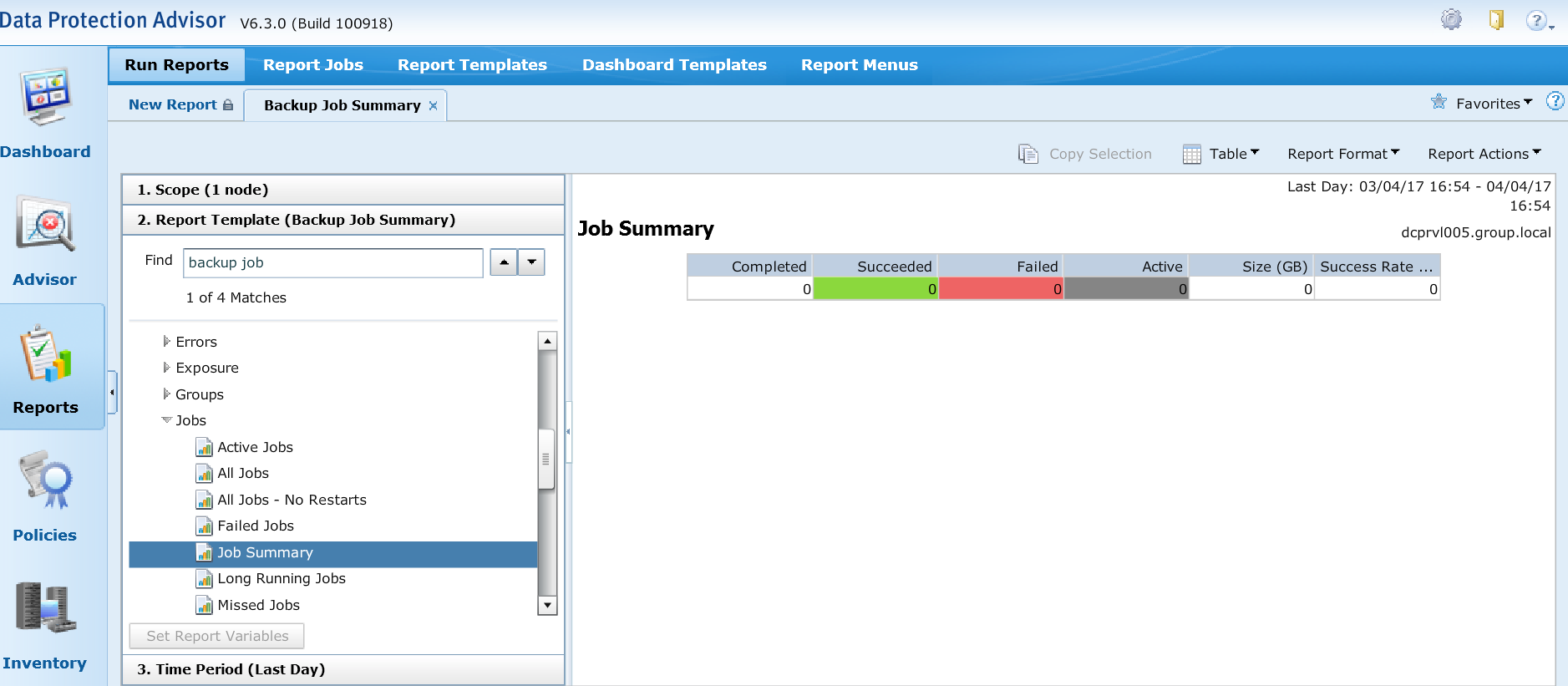Jump to next find match
The height and width of the screenshot is (686, 1568).
click(531, 262)
